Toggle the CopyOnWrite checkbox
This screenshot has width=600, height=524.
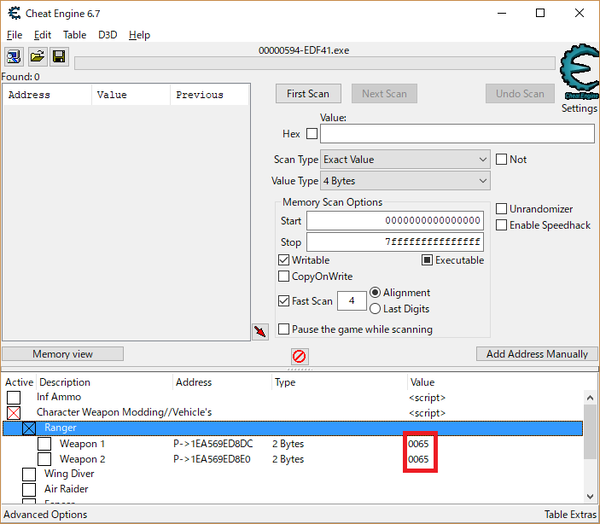[284, 276]
